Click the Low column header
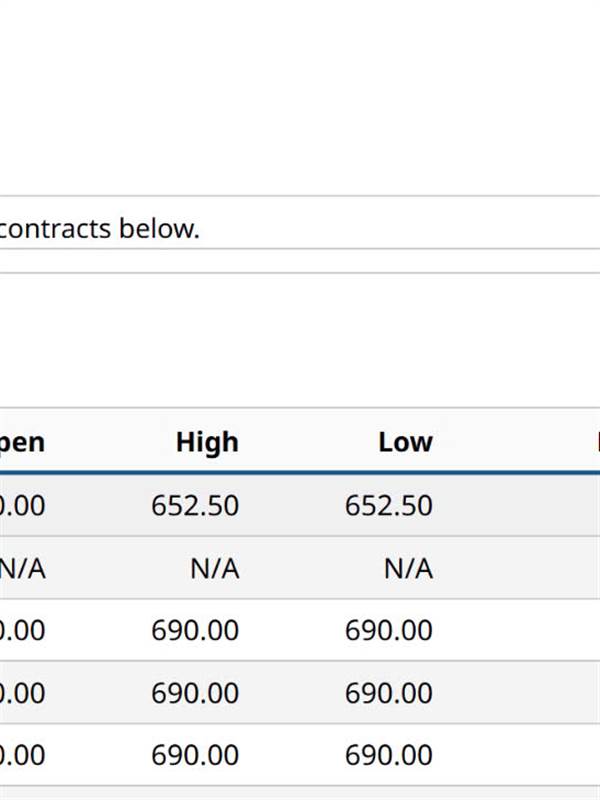Viewport: 600px width, 800px height. (404, 442)
